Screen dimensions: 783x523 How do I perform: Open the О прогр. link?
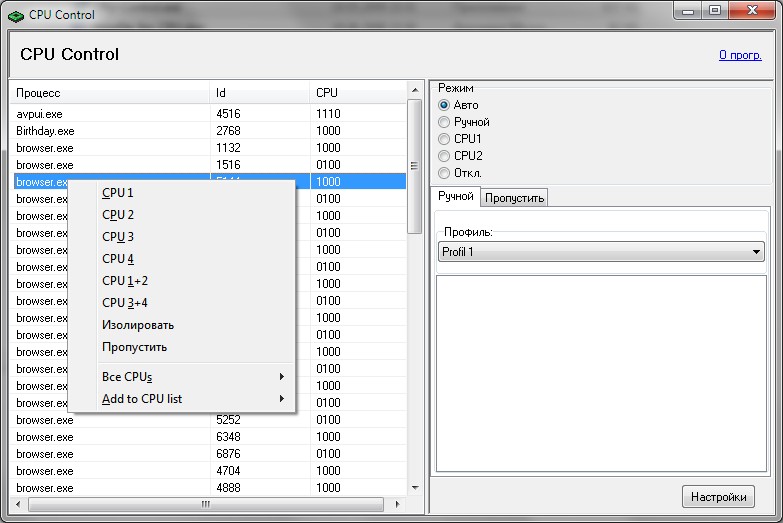tap(740, 55)
